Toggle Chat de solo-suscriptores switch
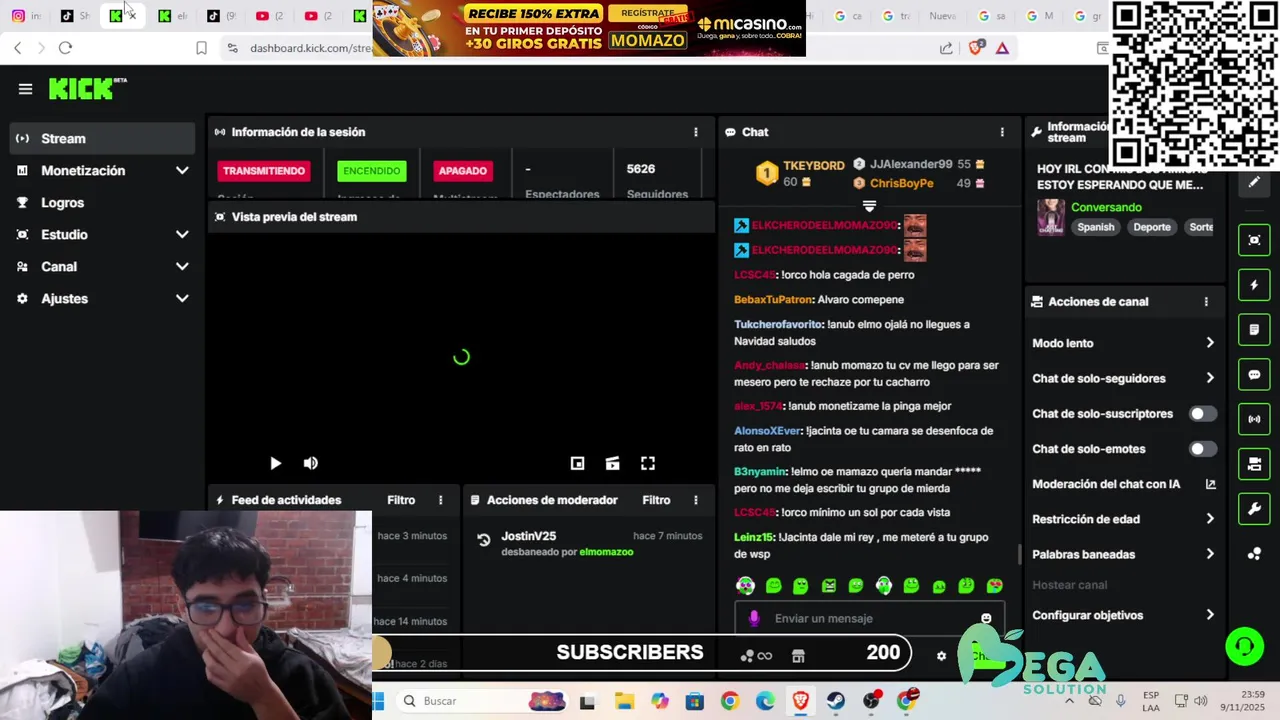Image resolution: width=1280 pixels, height=720 pixels. pos(1203,414)
